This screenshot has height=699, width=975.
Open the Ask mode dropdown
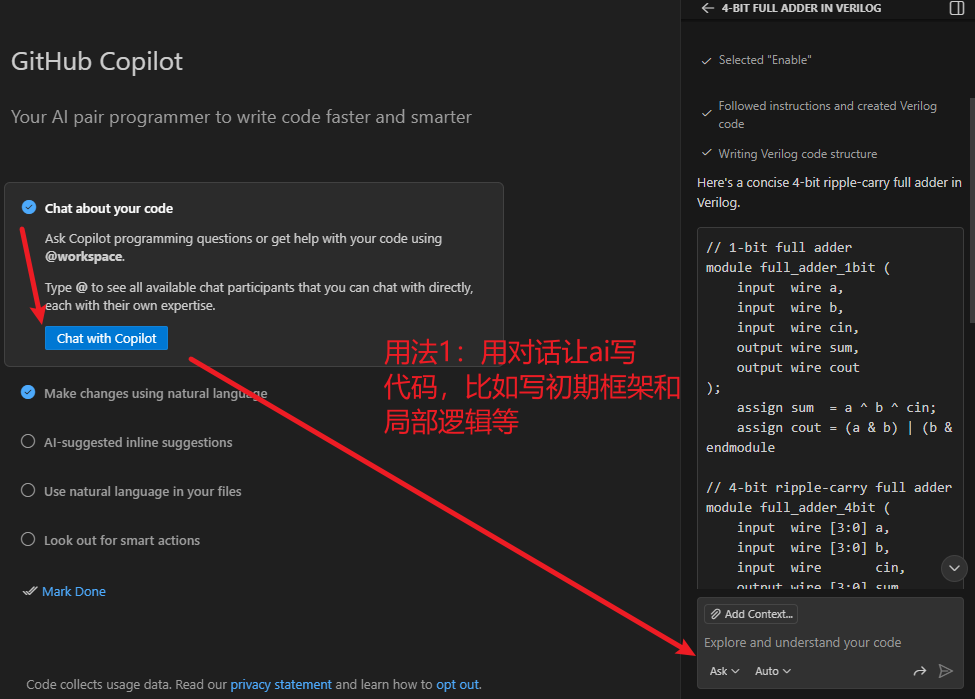point(724,671)
